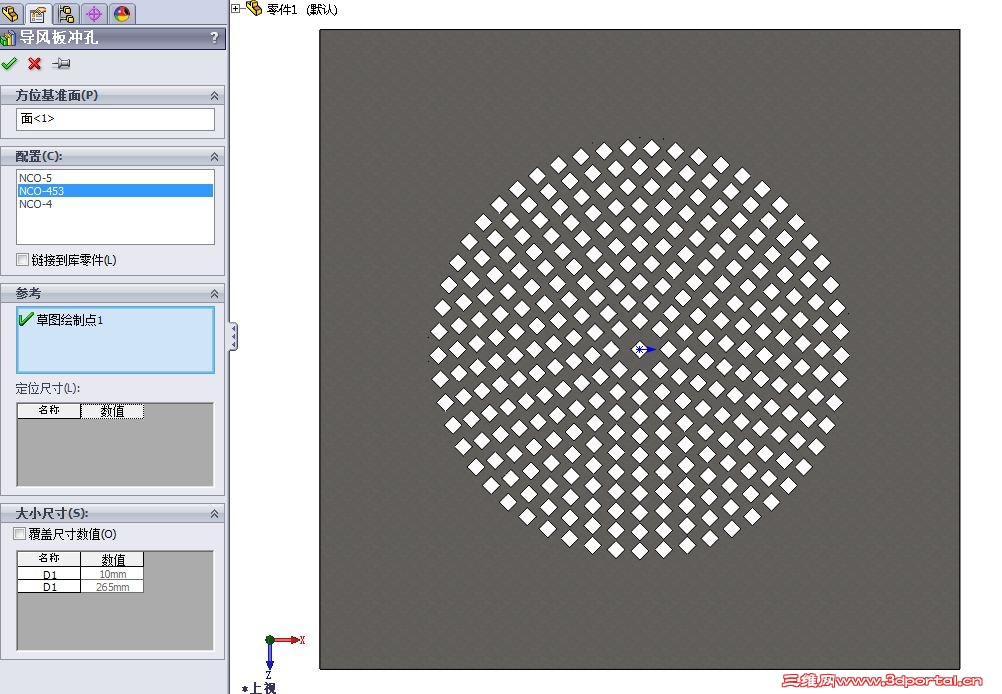
Task: Click the 名称 header in 定位尺寸 table
Action: pos(49,410)
